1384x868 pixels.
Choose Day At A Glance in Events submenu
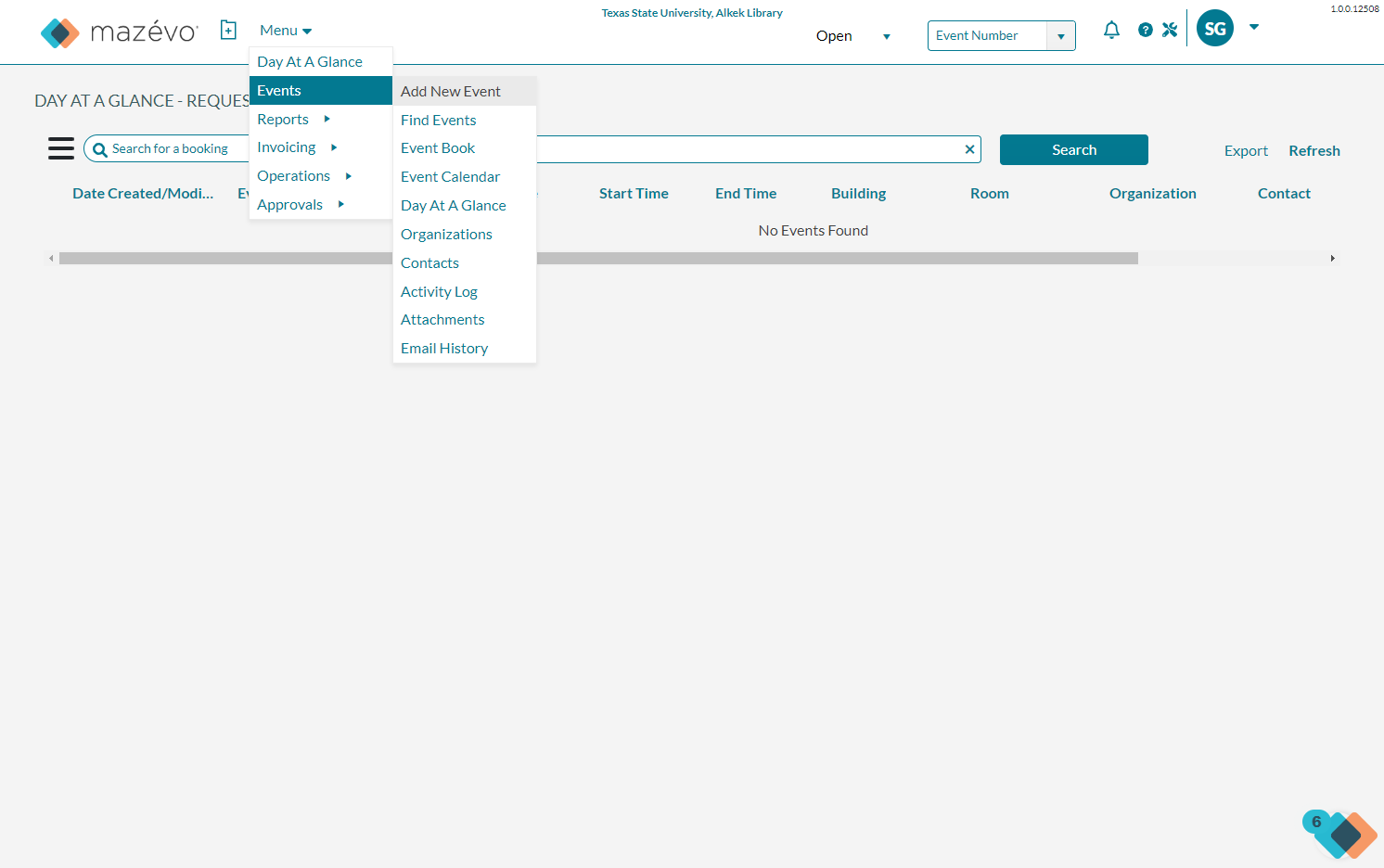tap(465, 205)
